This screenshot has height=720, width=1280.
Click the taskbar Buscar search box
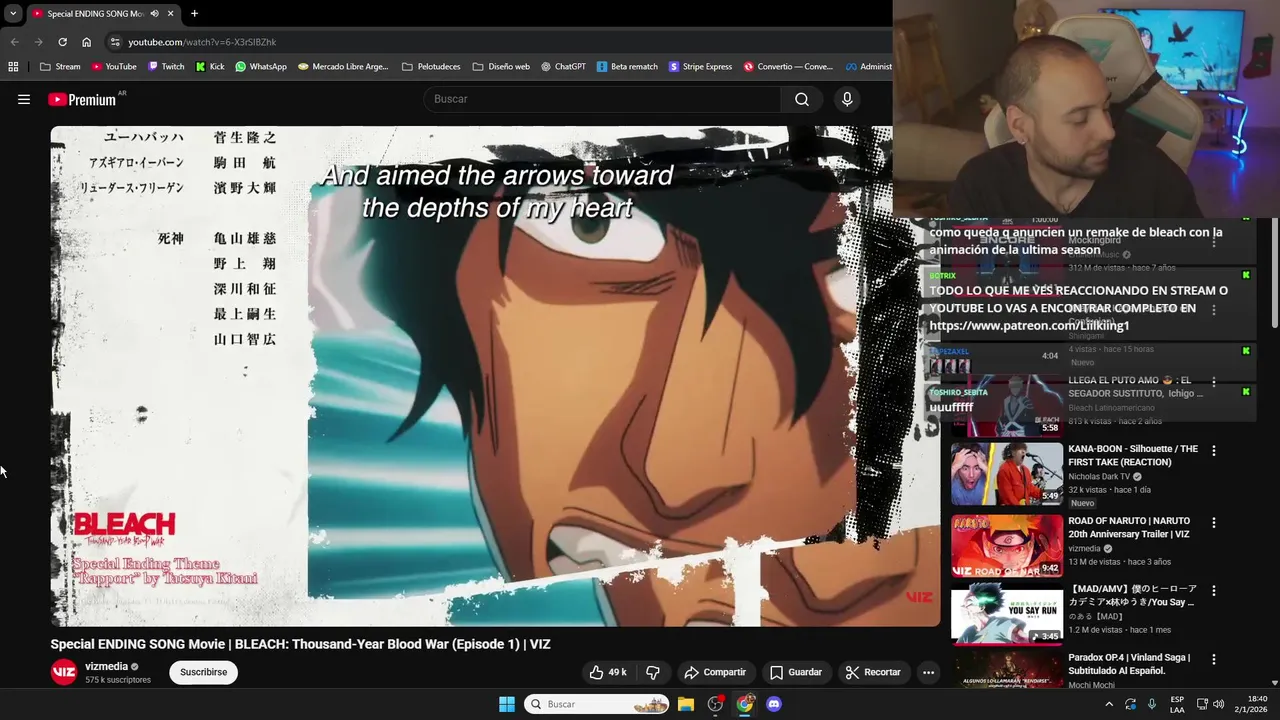click(597, 704)
